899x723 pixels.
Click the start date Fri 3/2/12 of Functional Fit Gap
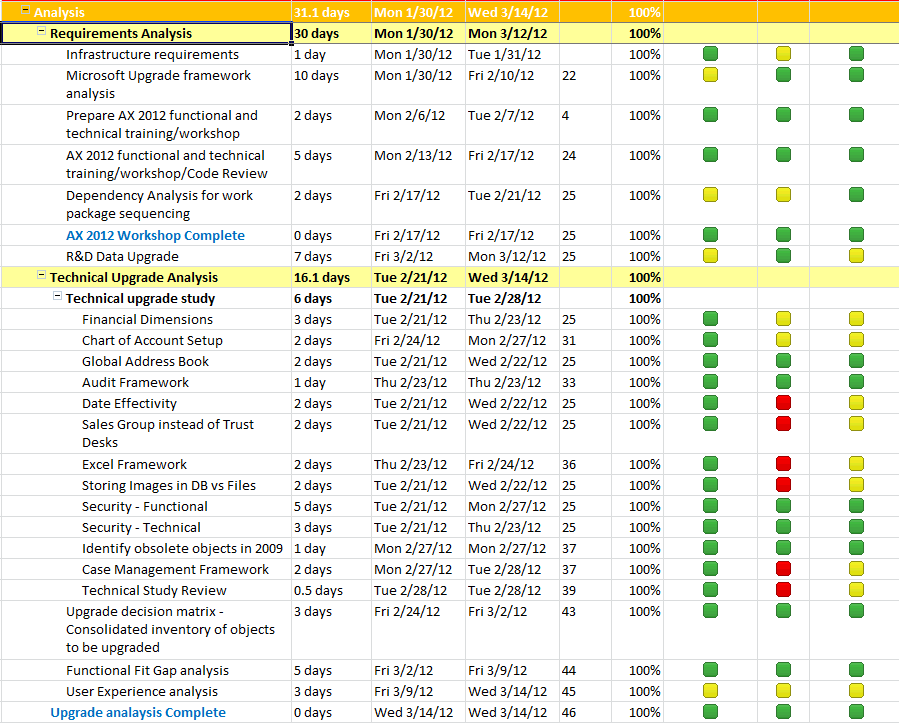(404, 670)
